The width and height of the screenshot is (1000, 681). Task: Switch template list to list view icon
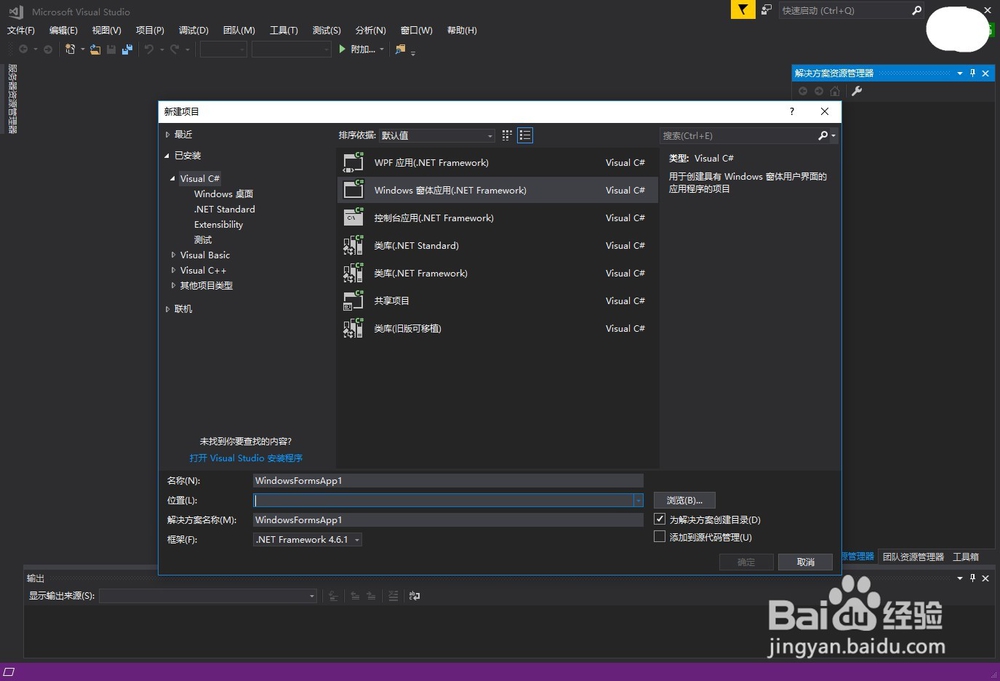click(x=525, y=135)
